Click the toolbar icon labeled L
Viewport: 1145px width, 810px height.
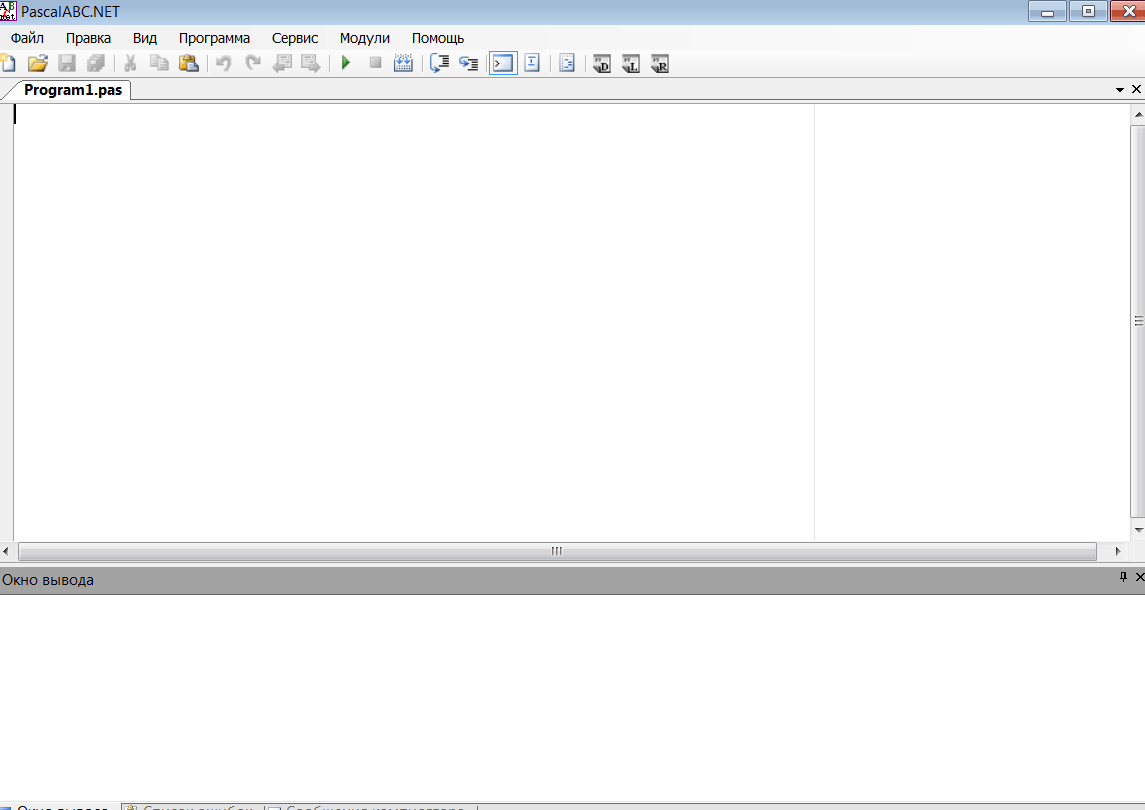[631, 64]
